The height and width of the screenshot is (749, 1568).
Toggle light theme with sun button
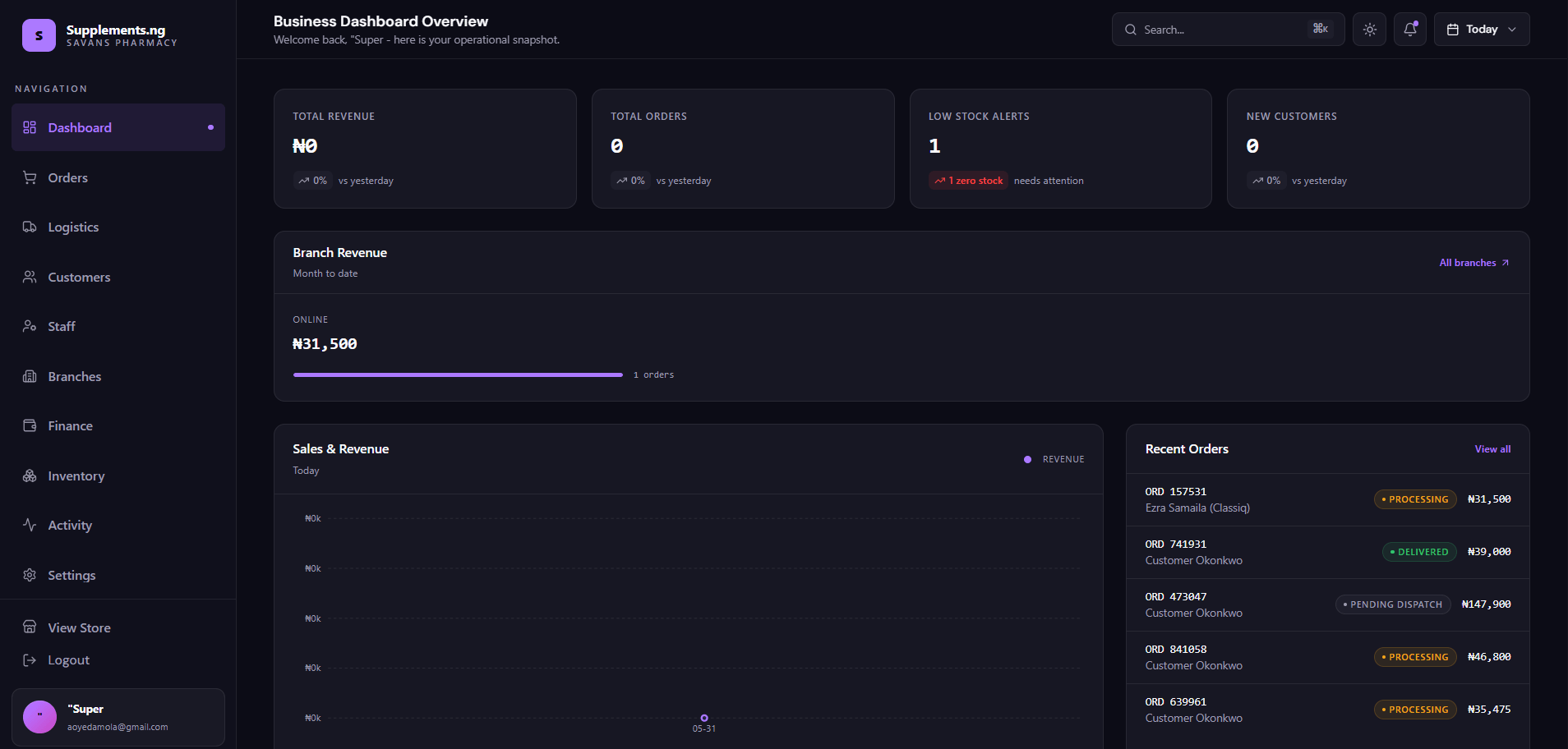tap(1370, 29)
